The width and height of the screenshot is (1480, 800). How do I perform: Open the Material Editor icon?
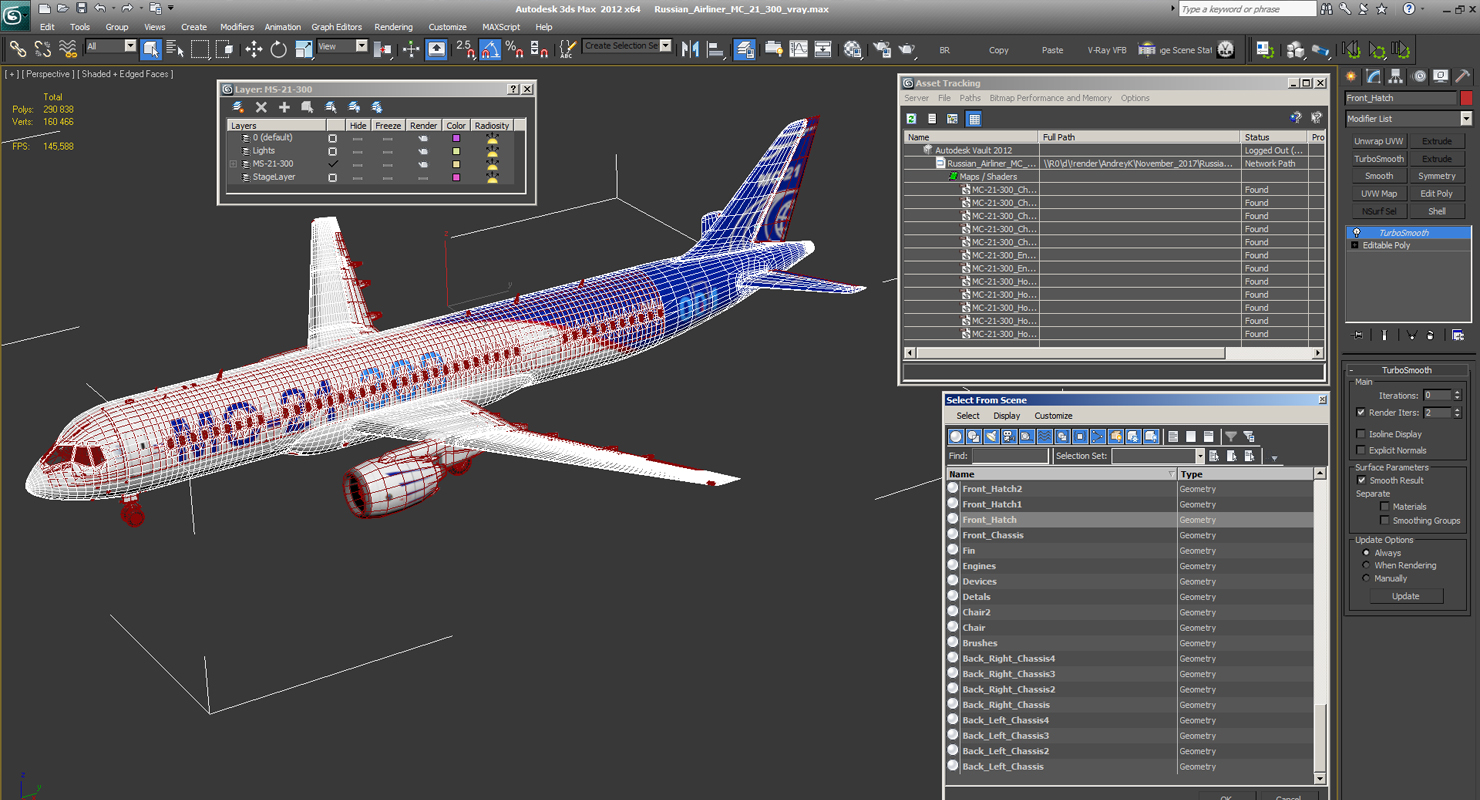point(852,49)
